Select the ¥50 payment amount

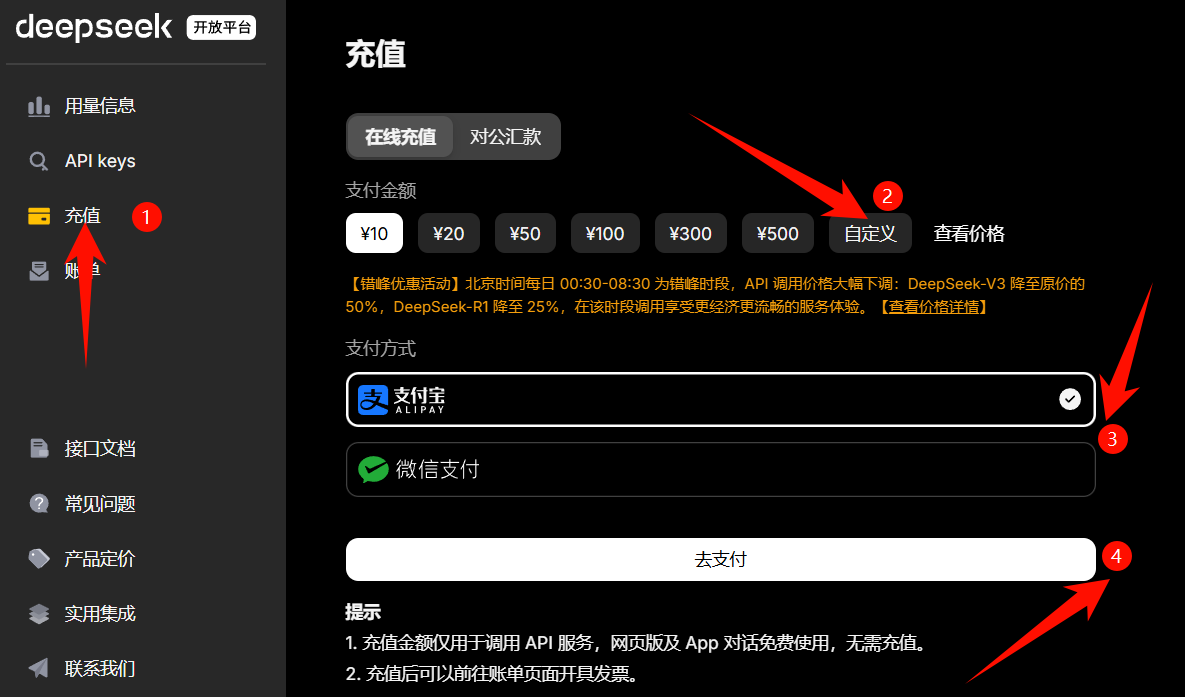point(525,234)
